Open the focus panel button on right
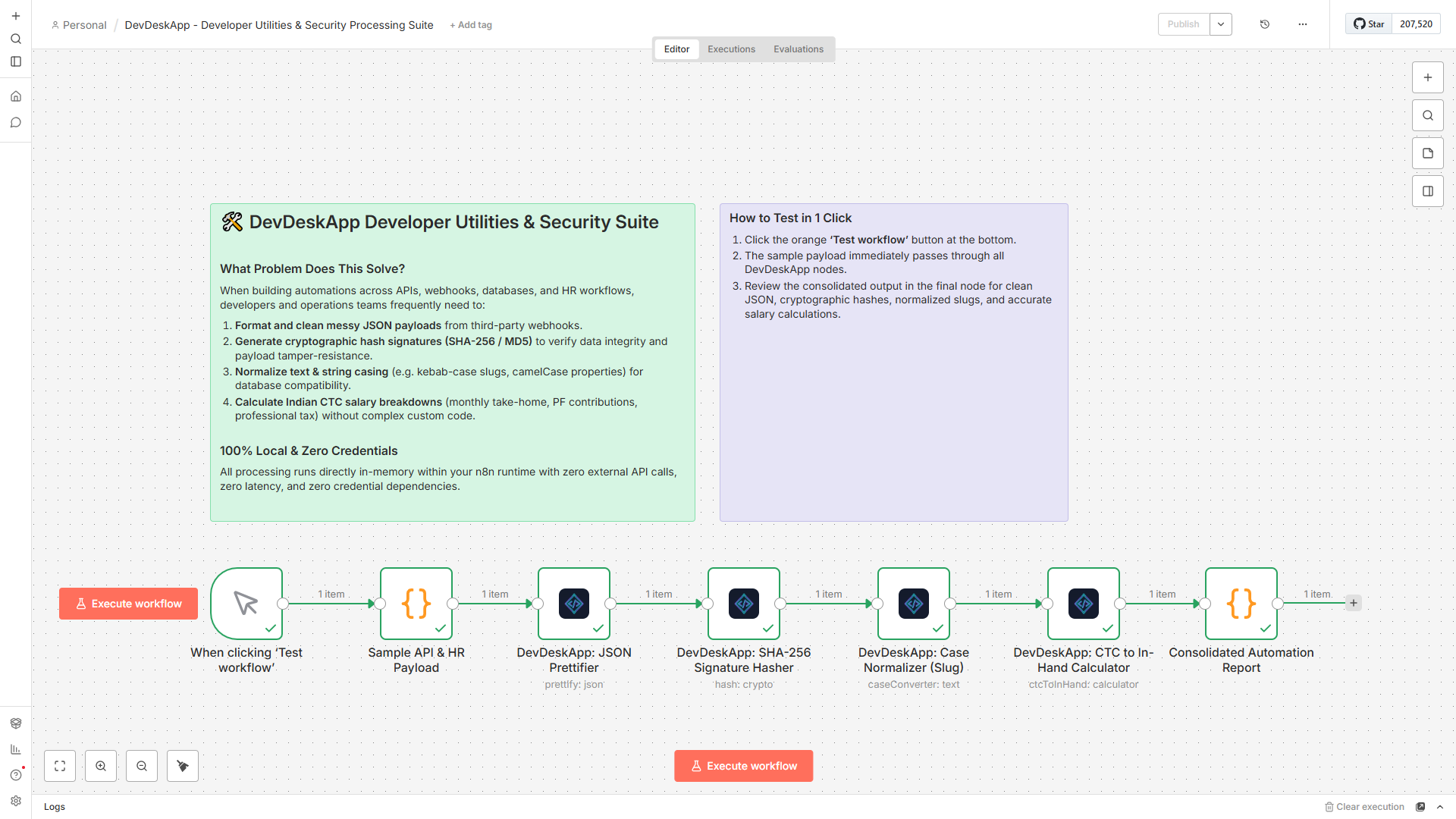This screenshot has width=1456, height=819. point(1428,191)
